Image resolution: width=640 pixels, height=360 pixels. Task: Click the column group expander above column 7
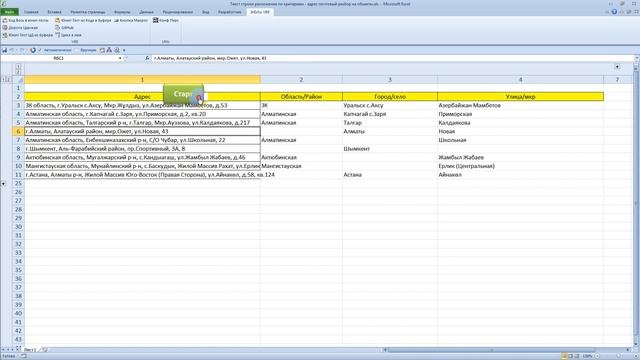click(617, 67)
